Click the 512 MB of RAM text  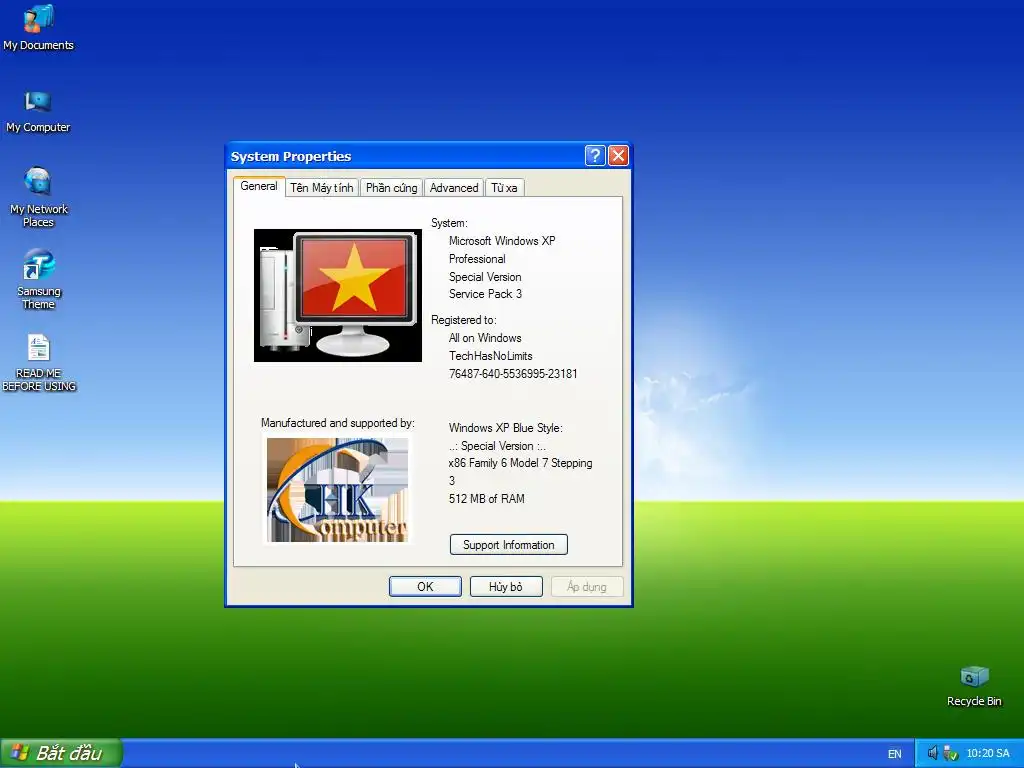487,499
